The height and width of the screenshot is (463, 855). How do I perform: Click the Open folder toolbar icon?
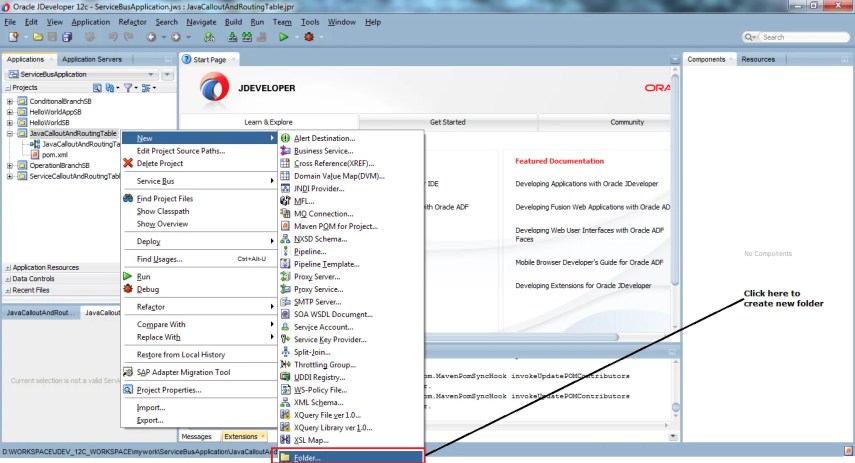(x=38, y=37)
